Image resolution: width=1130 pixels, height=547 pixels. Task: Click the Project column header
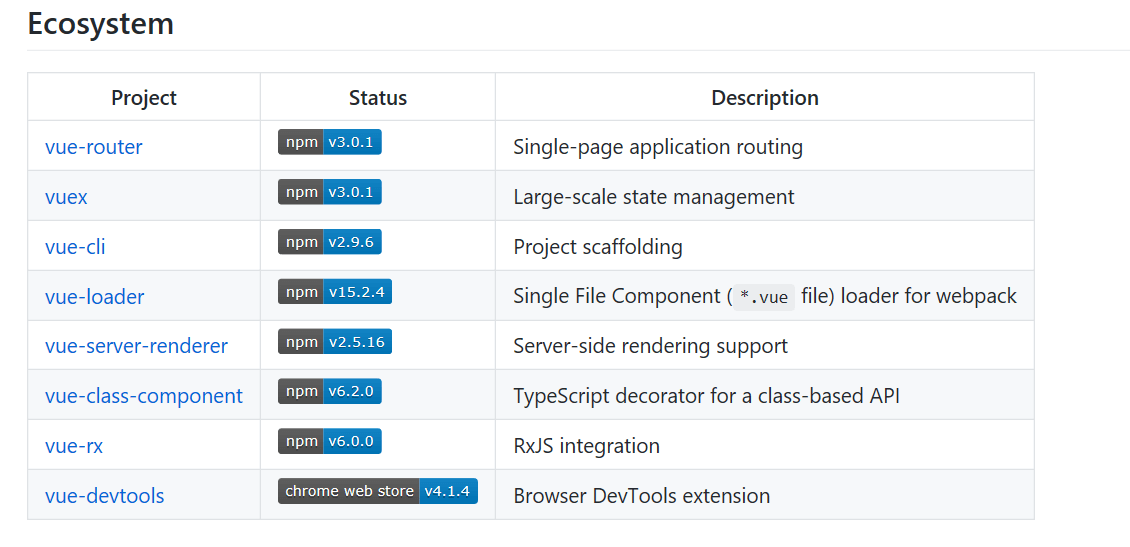pos(144,98)
